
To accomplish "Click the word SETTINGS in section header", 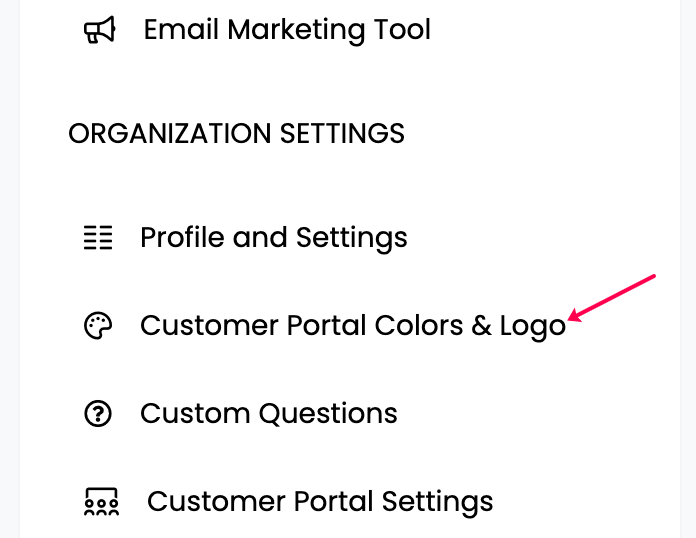I will [x=342, y=133].
